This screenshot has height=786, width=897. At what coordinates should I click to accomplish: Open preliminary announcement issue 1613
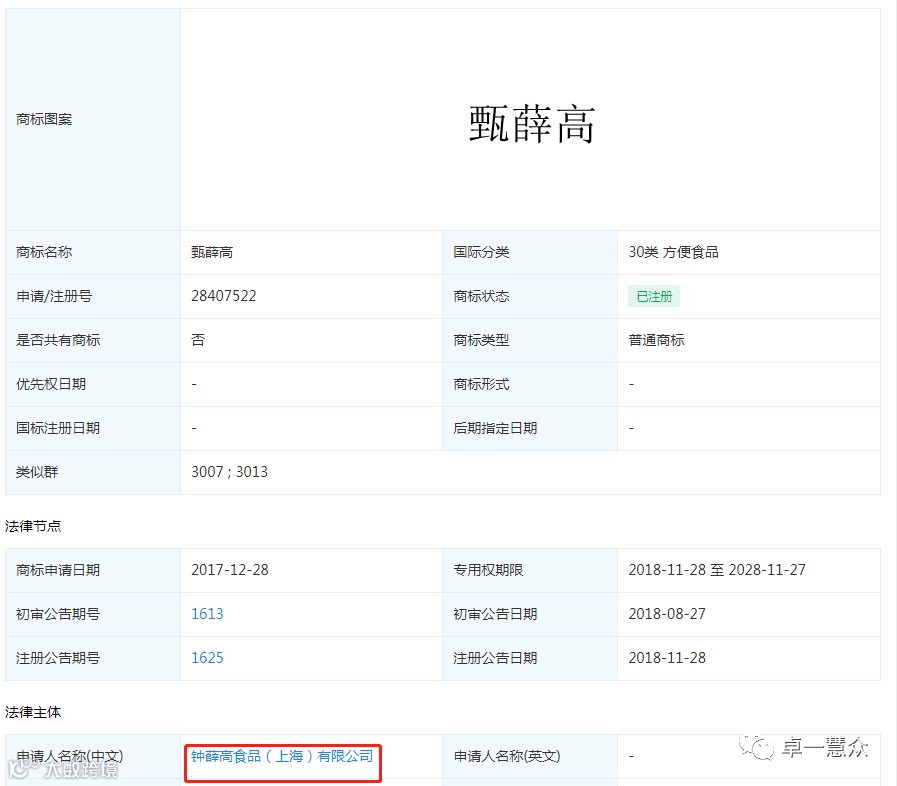pyautogui.click(x=207, y=614)
